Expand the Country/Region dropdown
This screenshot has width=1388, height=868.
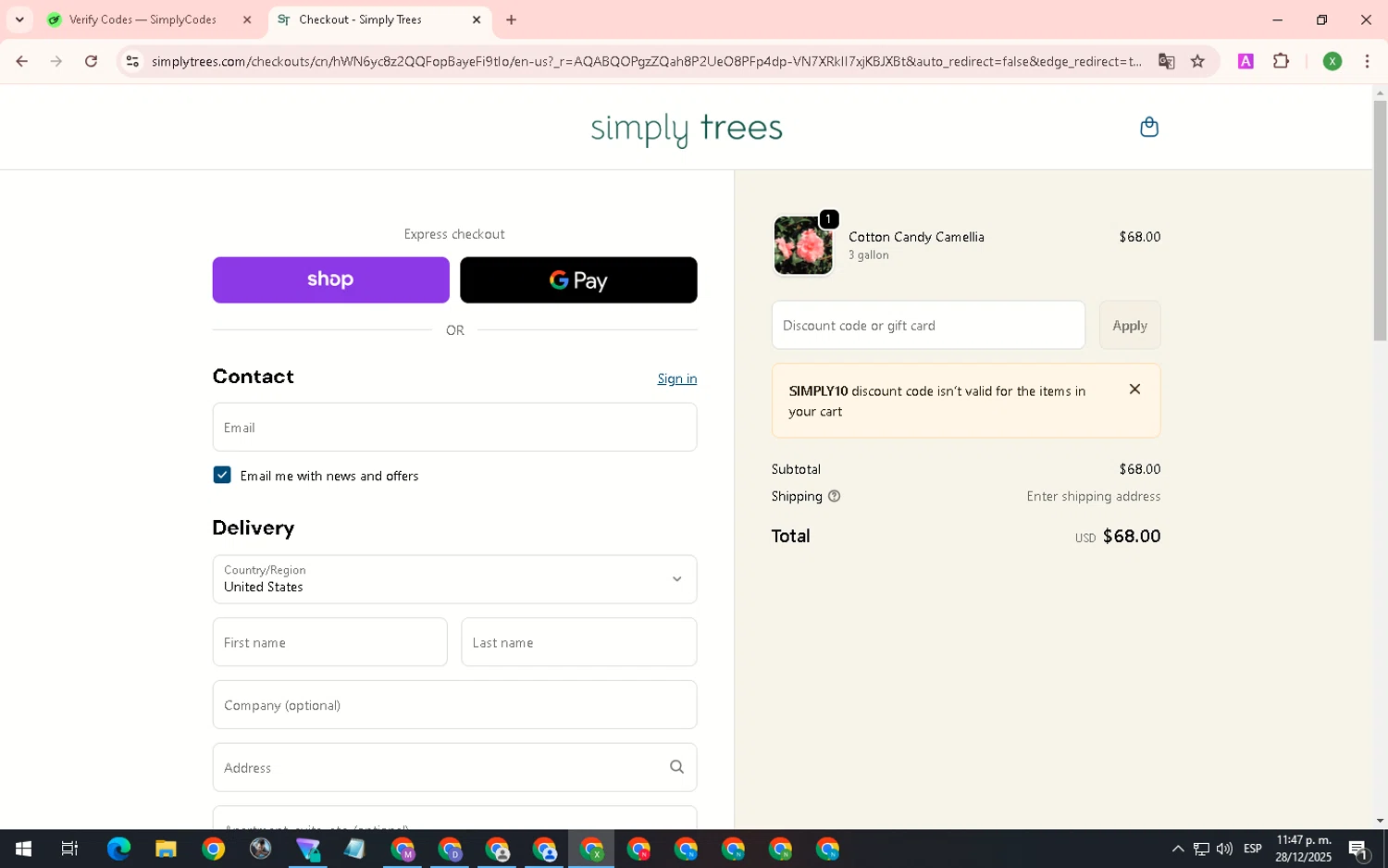click(454, 579)
